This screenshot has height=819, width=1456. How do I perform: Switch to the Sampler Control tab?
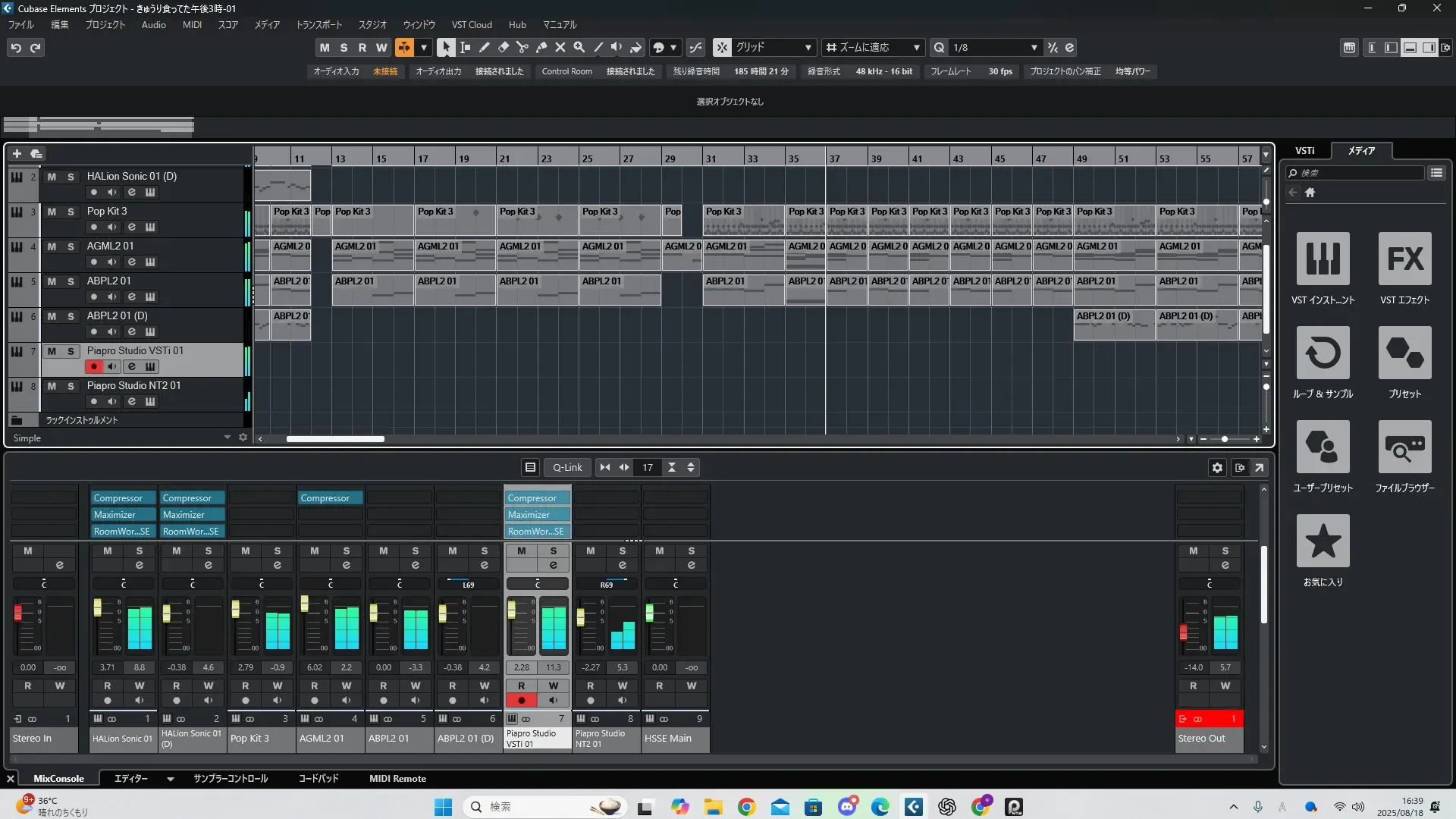231,779
